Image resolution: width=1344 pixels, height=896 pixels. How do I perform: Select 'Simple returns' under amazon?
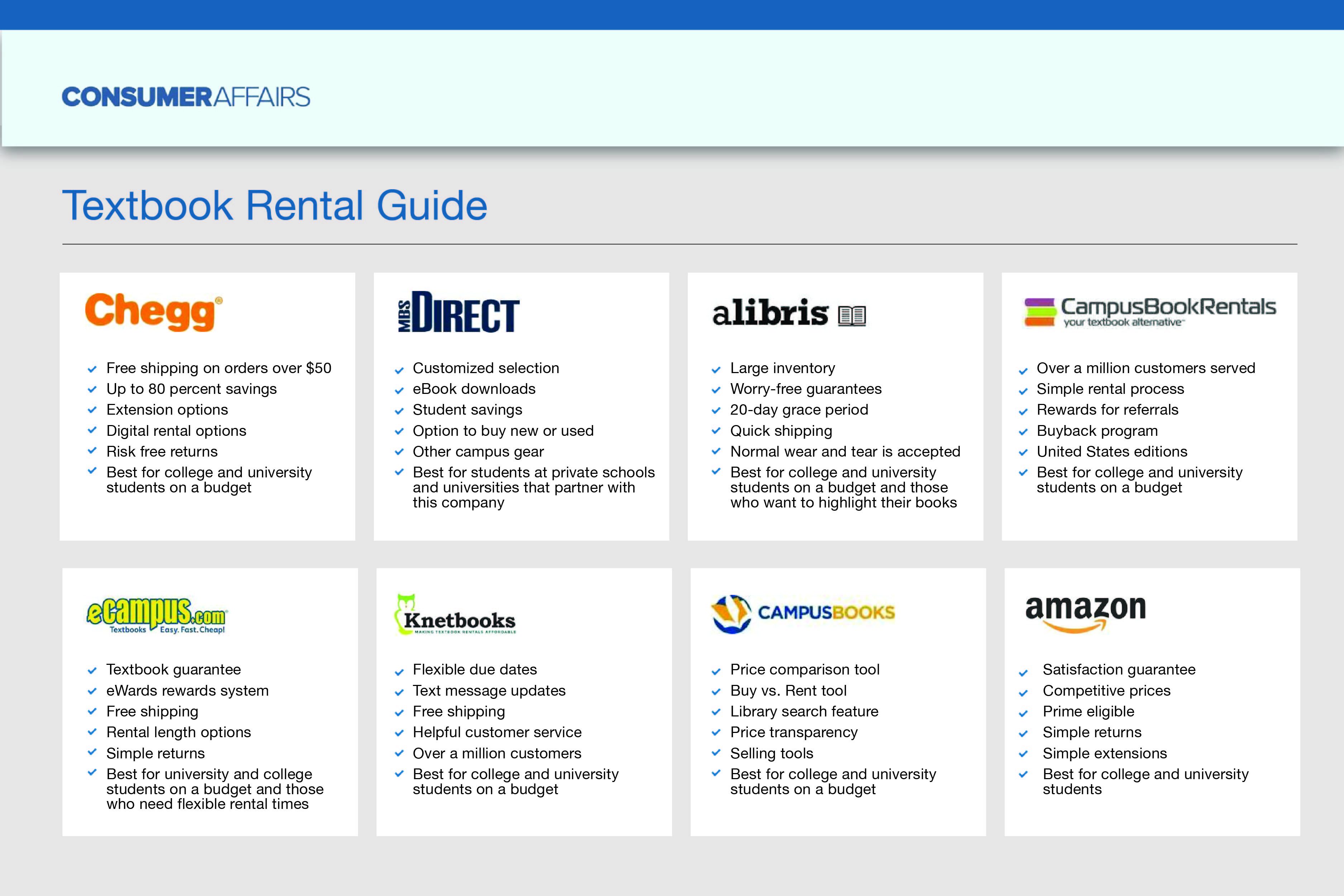pyautogui.click(x=1092, y=732)
